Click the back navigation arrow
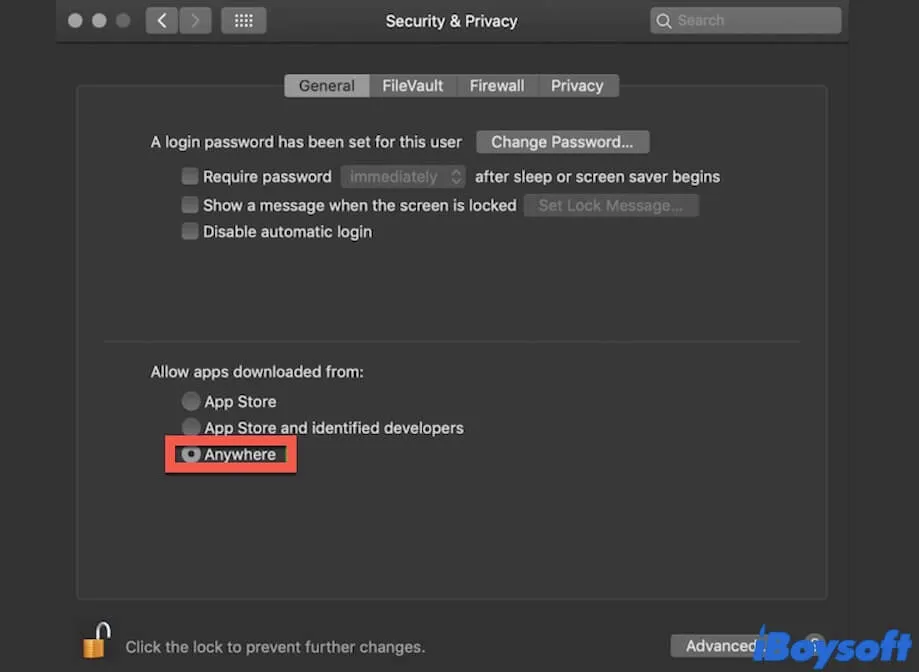The width and height of the screenshot is (919, 672). pos(162,20)
